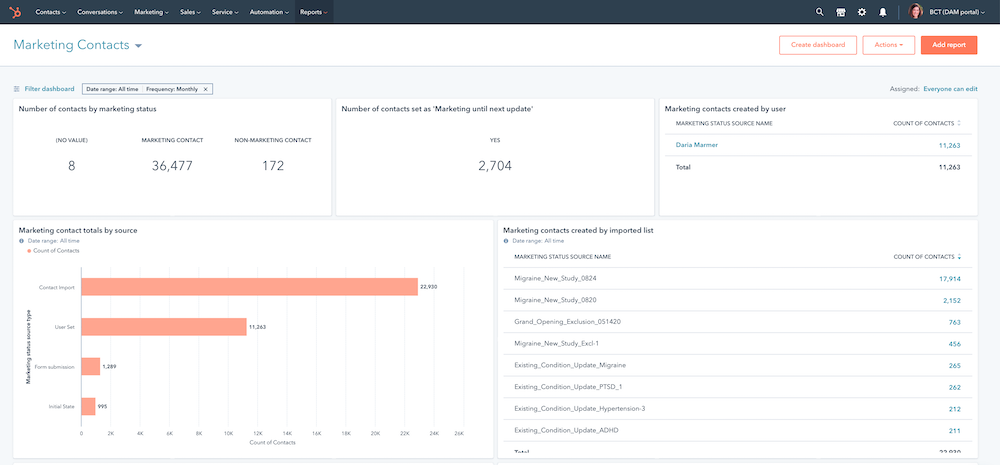Click the Contact Import bar in chart

(x=249, y=287)
